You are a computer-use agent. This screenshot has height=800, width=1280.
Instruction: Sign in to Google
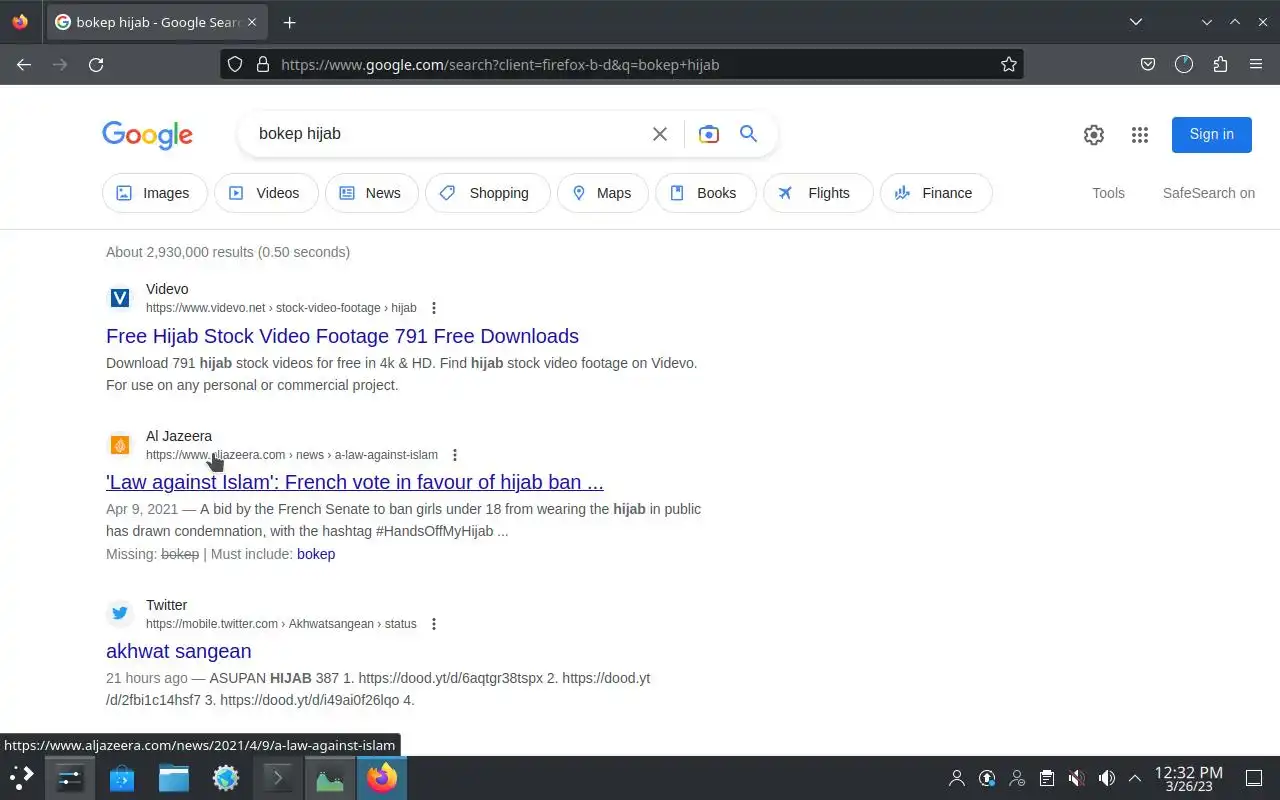pos(1211,135)
